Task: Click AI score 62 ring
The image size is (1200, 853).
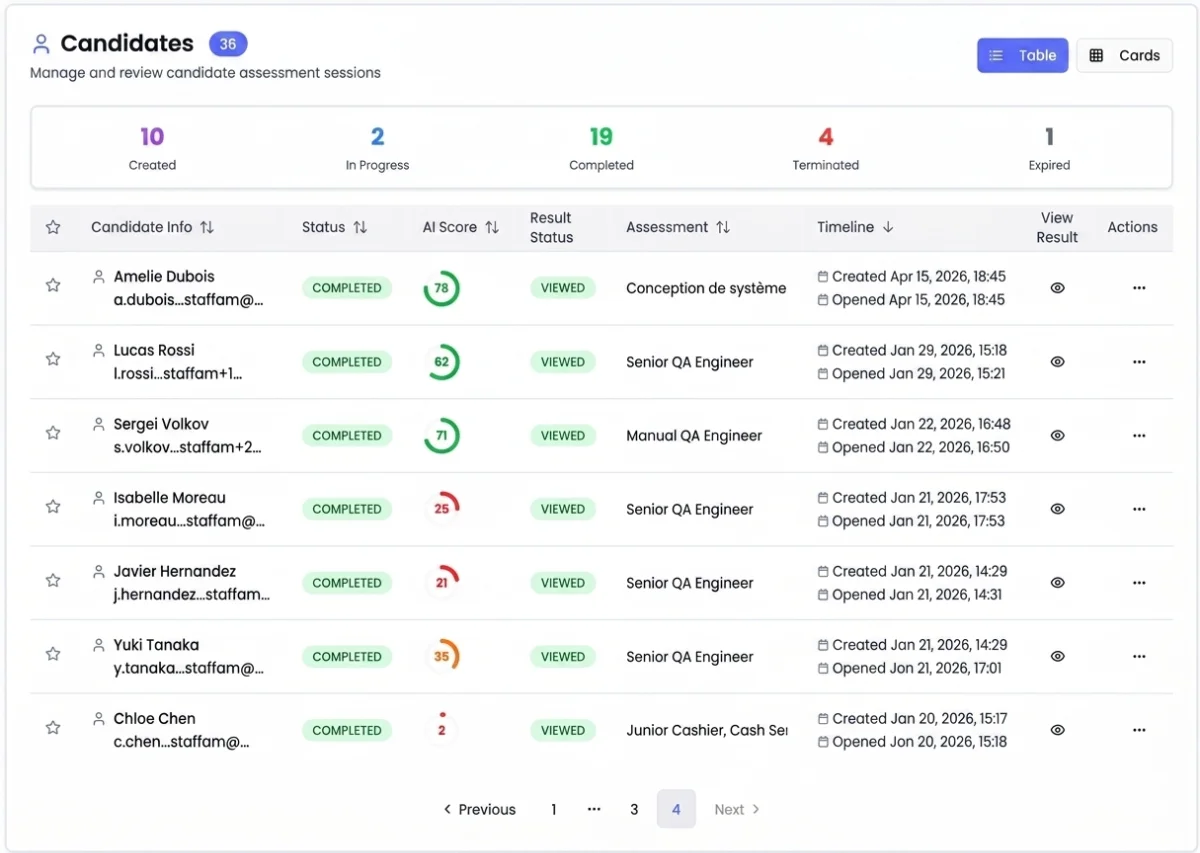Action: (x=441, y=362)
